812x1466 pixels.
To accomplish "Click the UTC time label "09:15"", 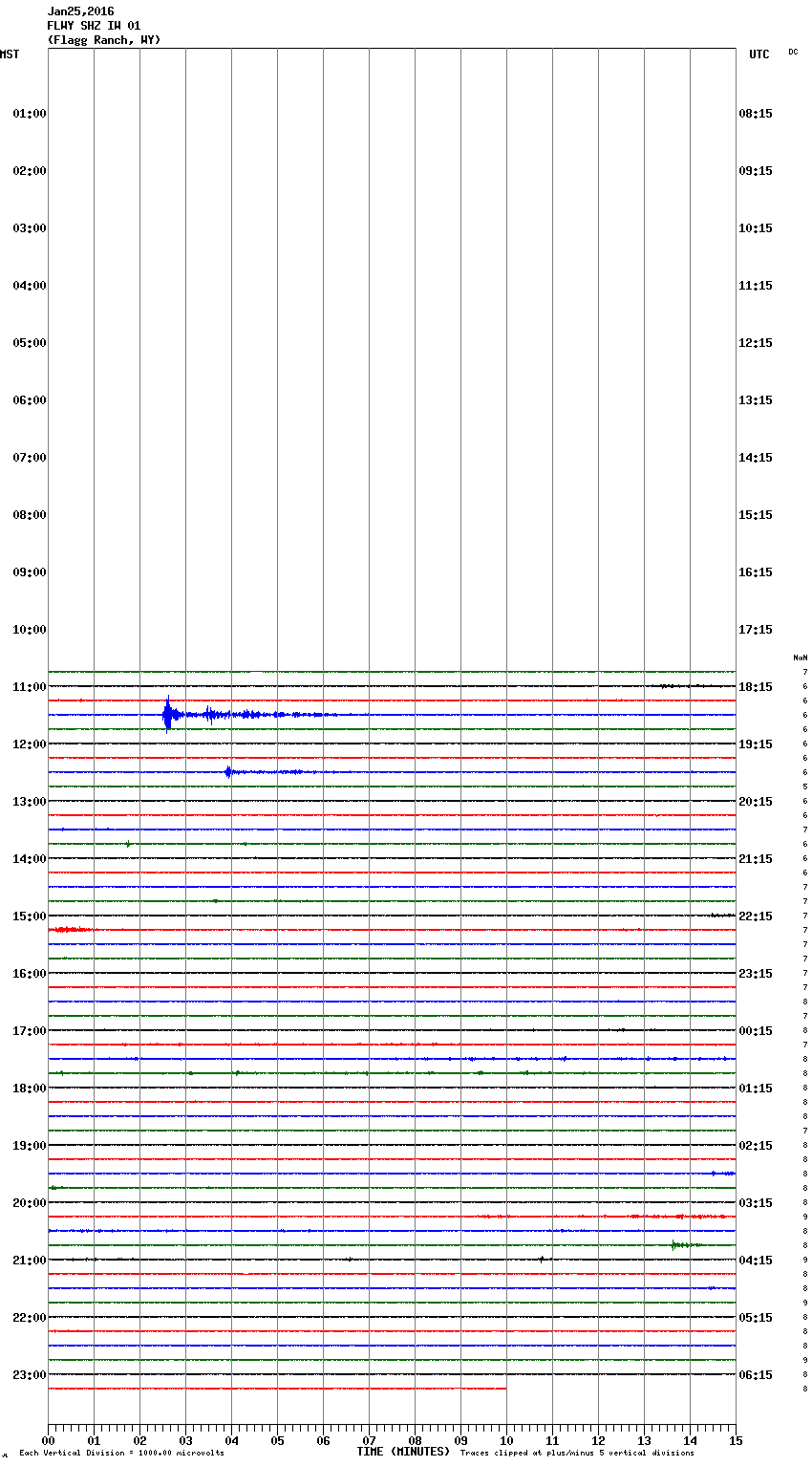I will click(x=756, y=171).
